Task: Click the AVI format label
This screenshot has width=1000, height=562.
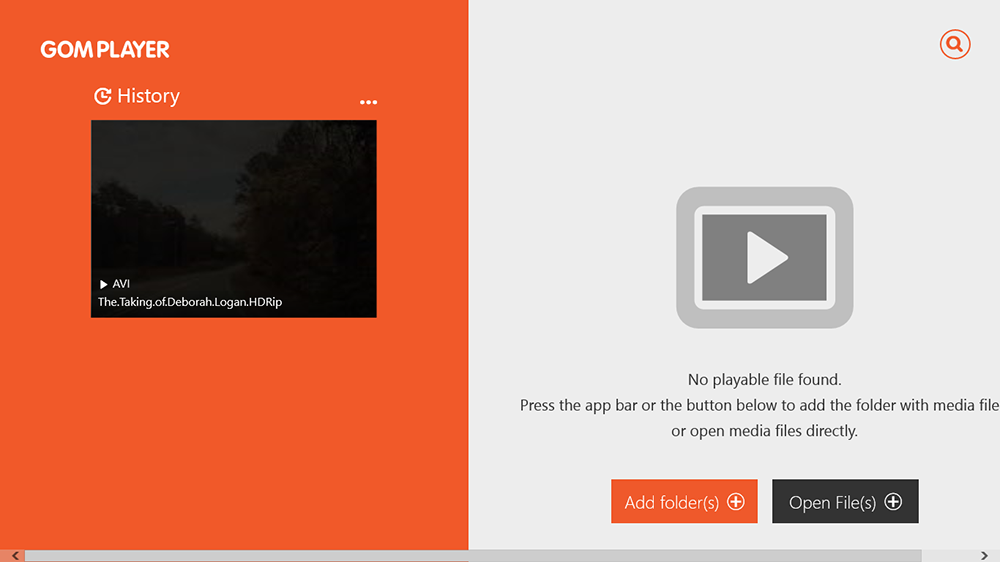Action: 121,284
